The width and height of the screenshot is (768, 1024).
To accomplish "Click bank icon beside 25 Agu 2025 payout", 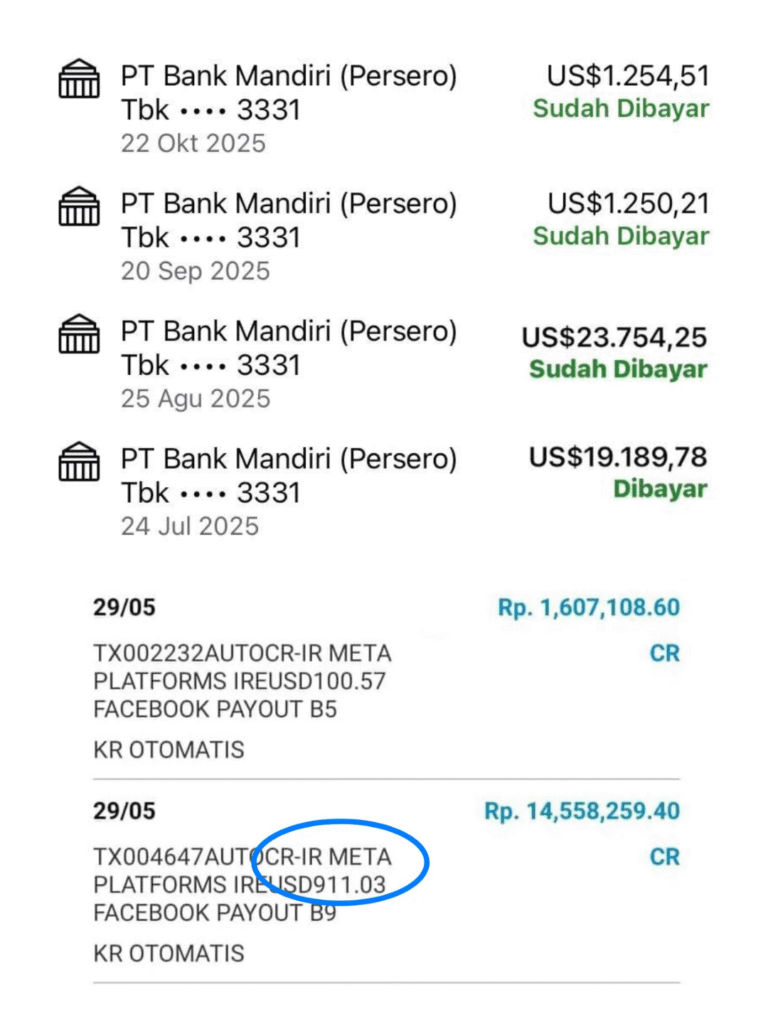I will click(x=79, y=334).
